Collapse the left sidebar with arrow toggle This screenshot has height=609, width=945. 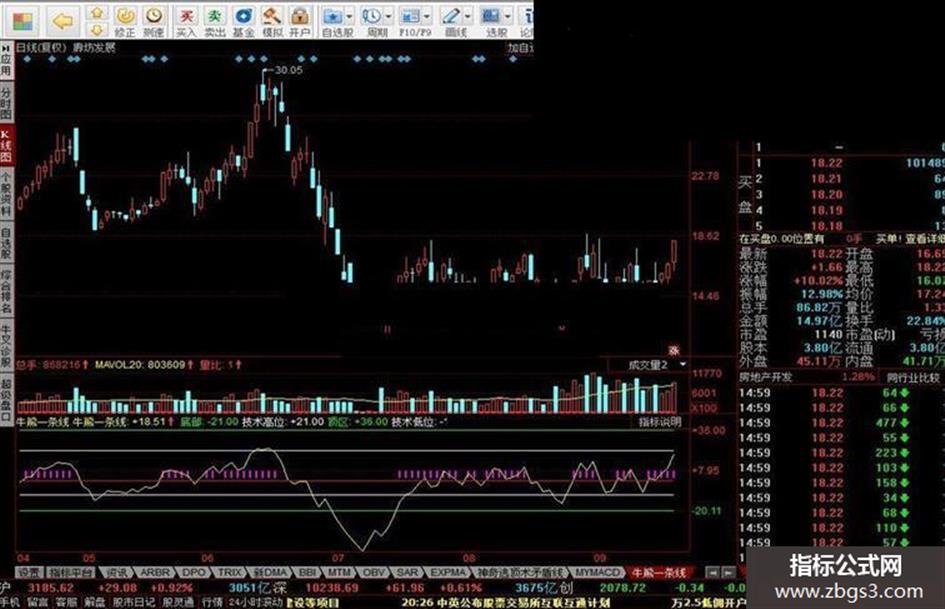click(6, 46)
